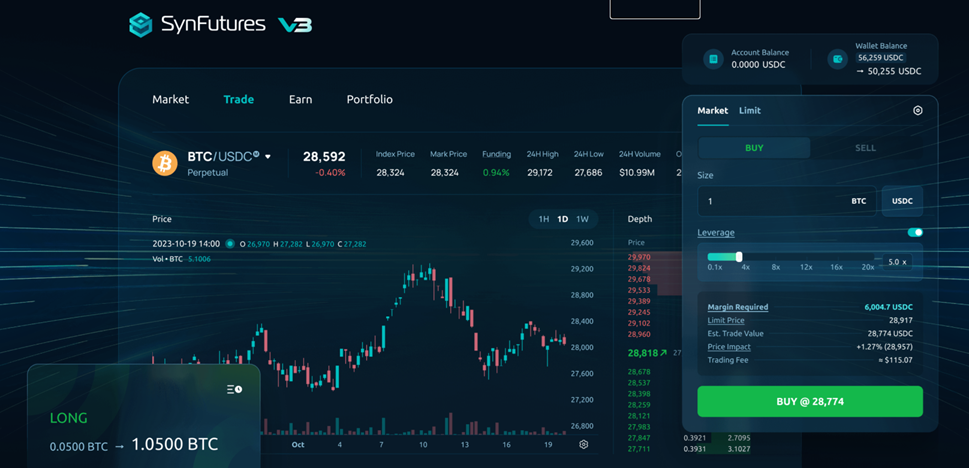The height and width of the screenshot is (468, 969).
Task: Open order panel settings gear icon
Action: [918, 111]
